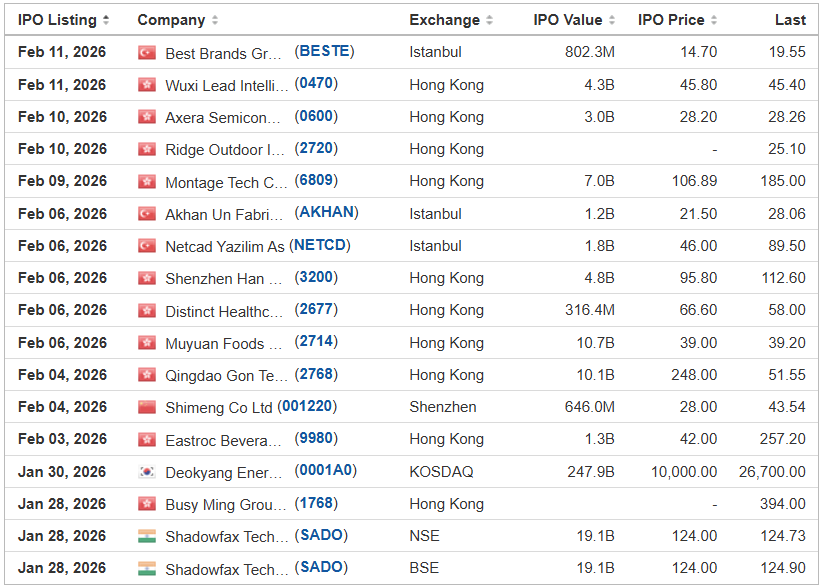Click IPO price 106.89 cell
Image resolution: width=823 pixels, height=587 pixels.
pyautogui.click(x=694, y=181)
